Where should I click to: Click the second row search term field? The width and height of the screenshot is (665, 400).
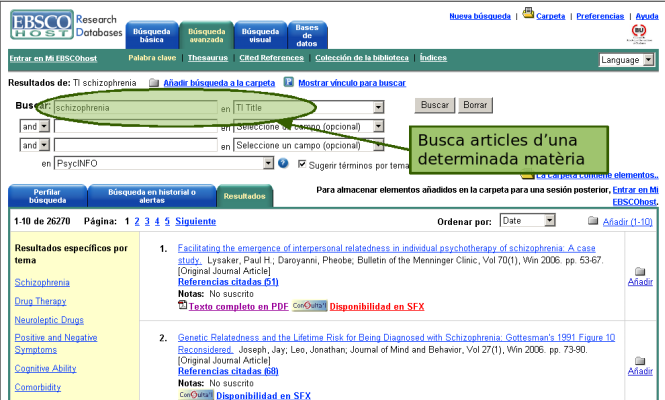[x=136, y=126]
